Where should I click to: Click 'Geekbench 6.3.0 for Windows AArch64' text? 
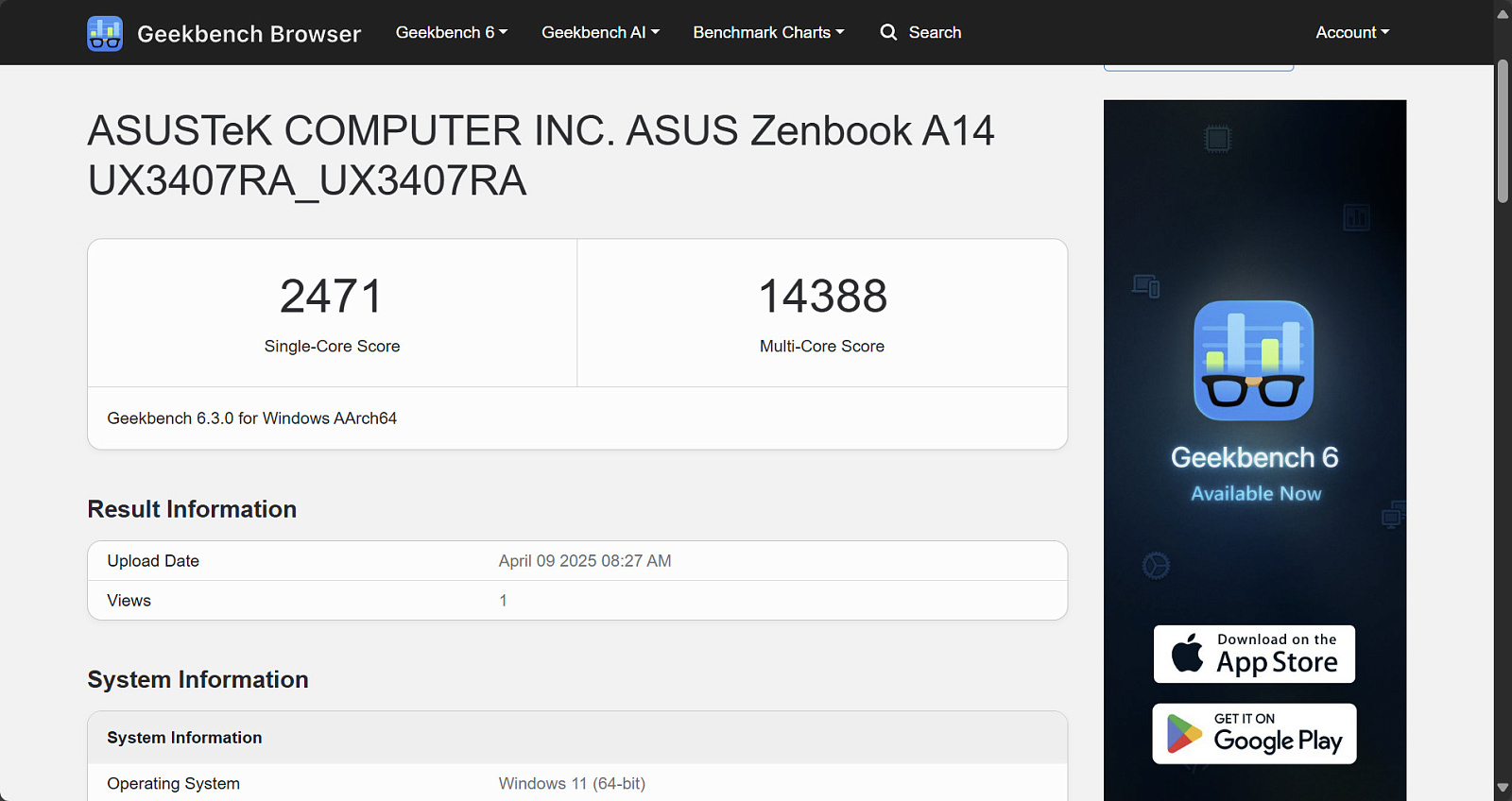[x=252, y=418]
